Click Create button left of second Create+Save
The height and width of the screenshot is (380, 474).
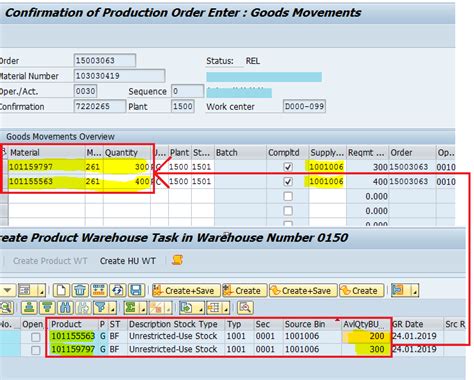[244, 290]
